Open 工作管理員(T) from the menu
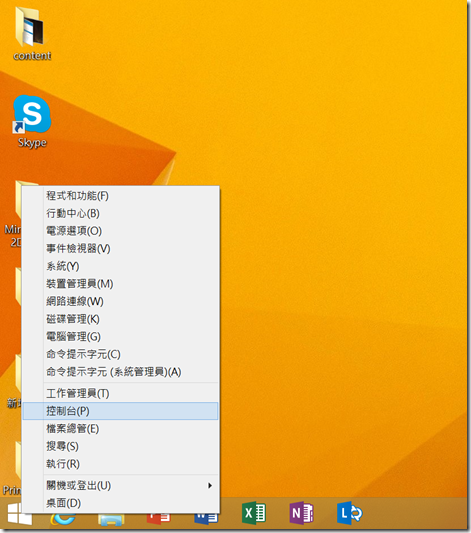 click(x=120, y=394)
